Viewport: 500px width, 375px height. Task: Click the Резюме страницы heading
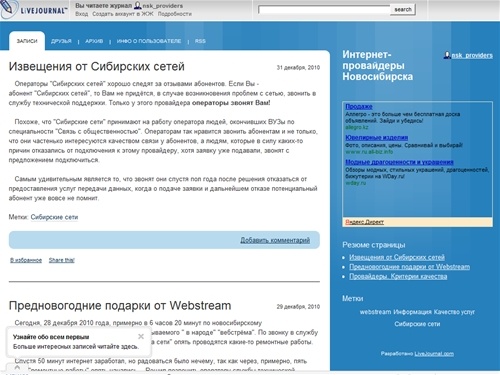pos(374,245)
